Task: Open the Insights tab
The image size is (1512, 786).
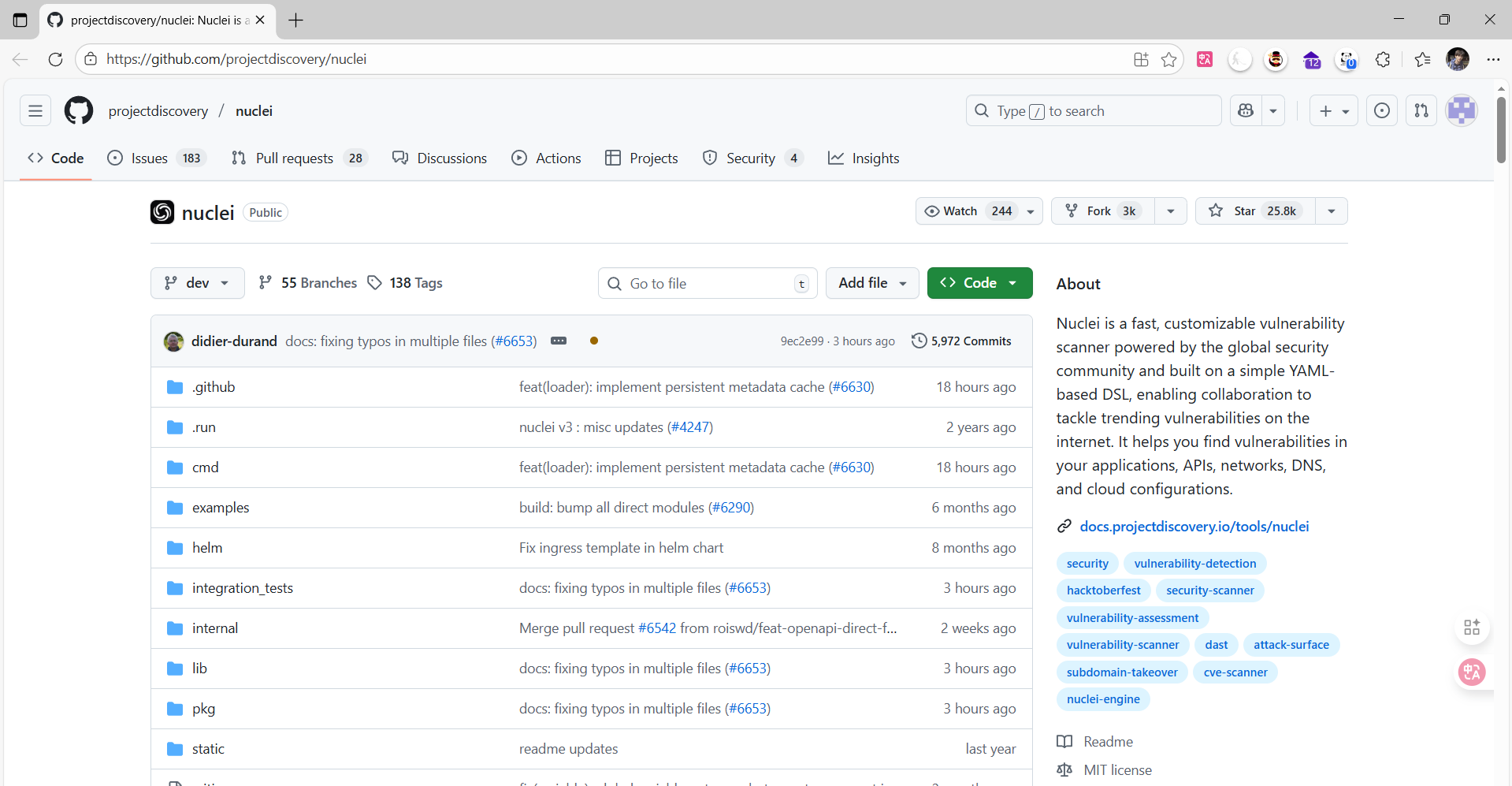Action: (864, 158)
